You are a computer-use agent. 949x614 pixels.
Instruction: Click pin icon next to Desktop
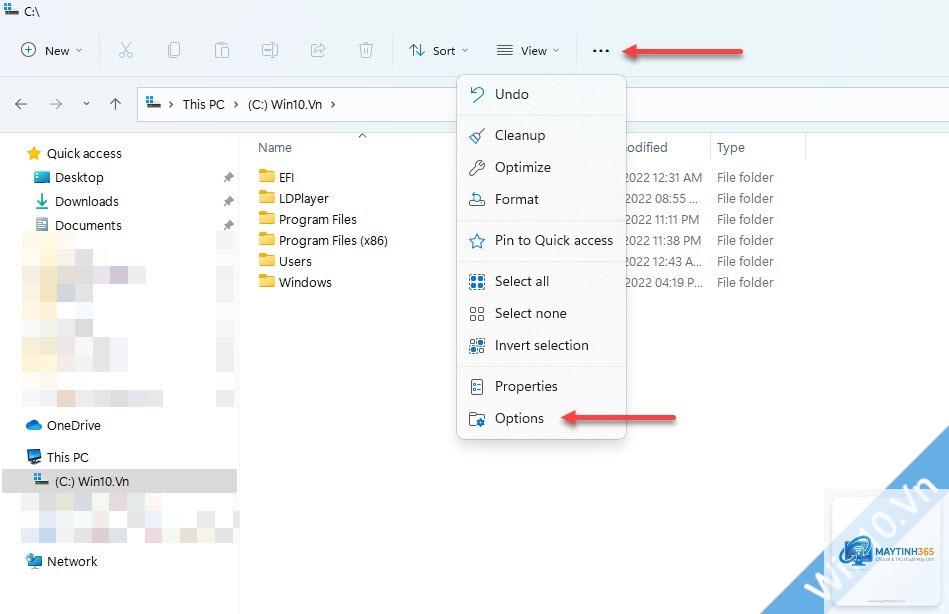228,177
